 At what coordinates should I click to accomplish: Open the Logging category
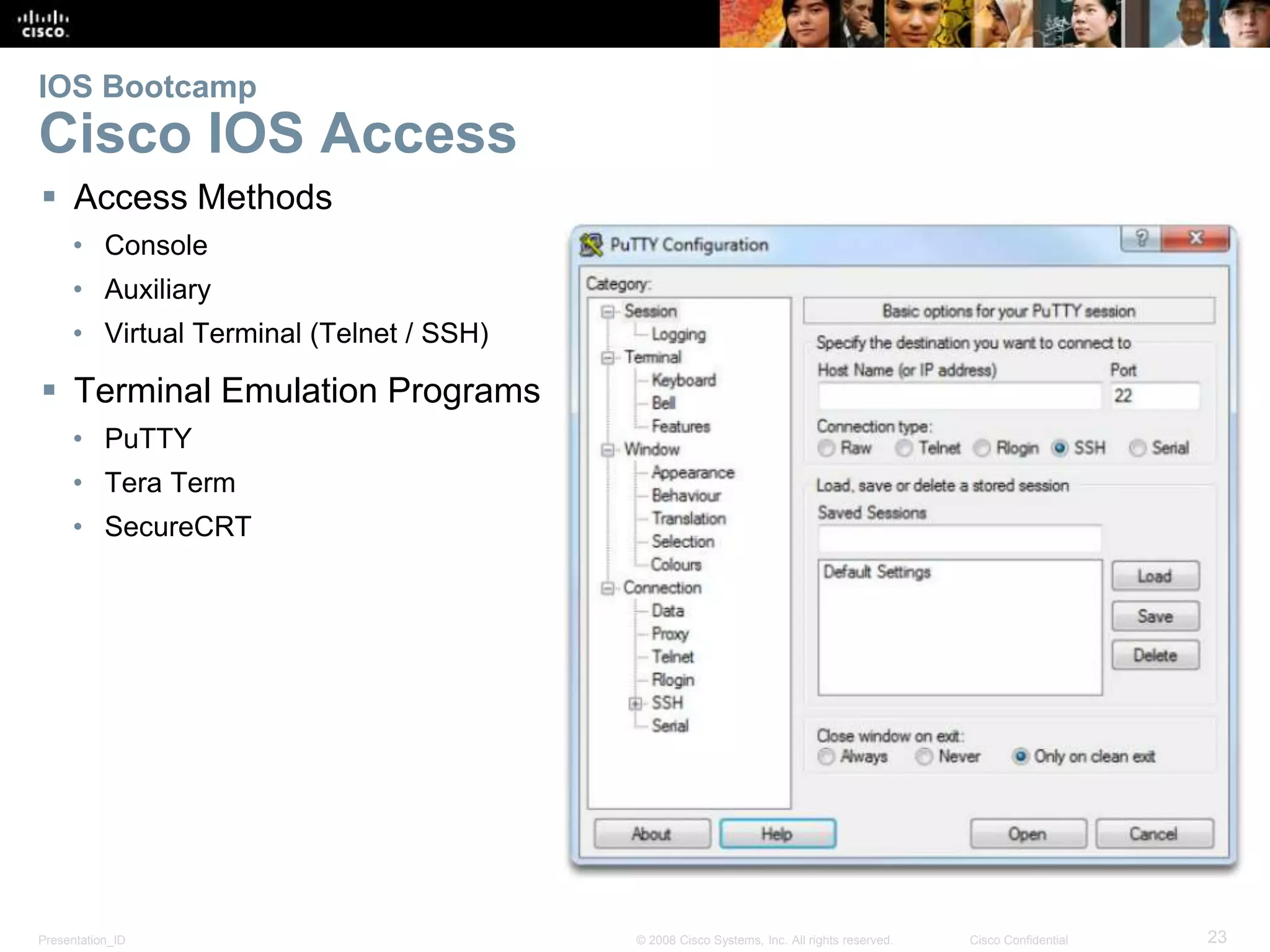678,335
